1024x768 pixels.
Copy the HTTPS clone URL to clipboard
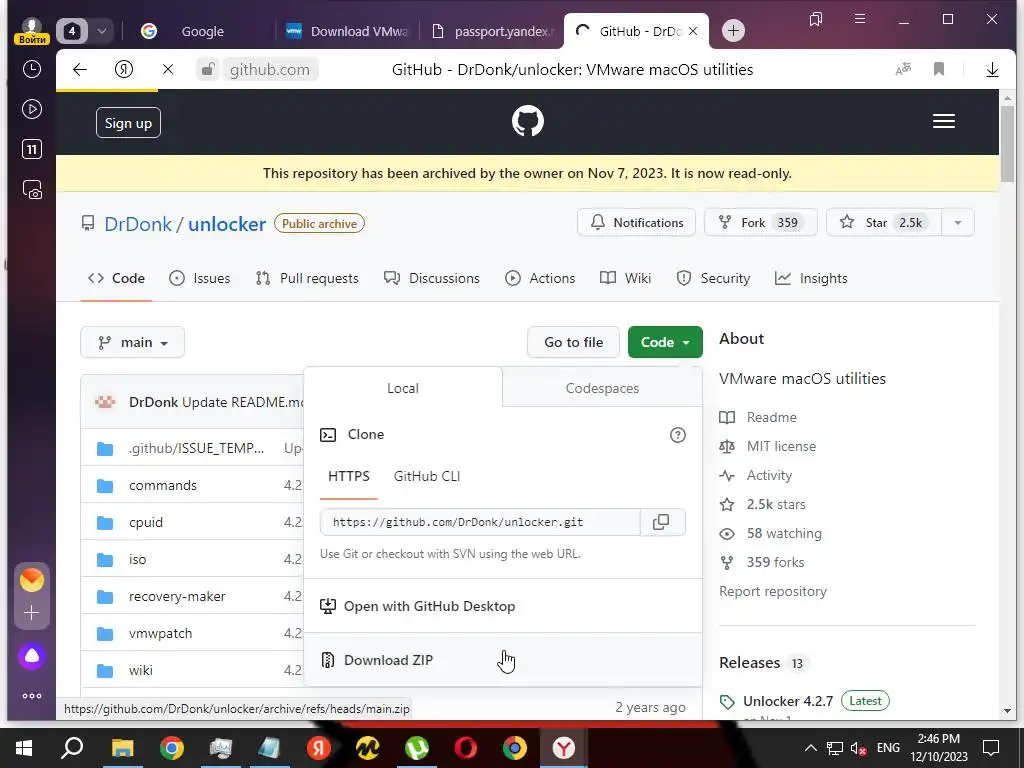pyautogui.click(x=662, y=522)
